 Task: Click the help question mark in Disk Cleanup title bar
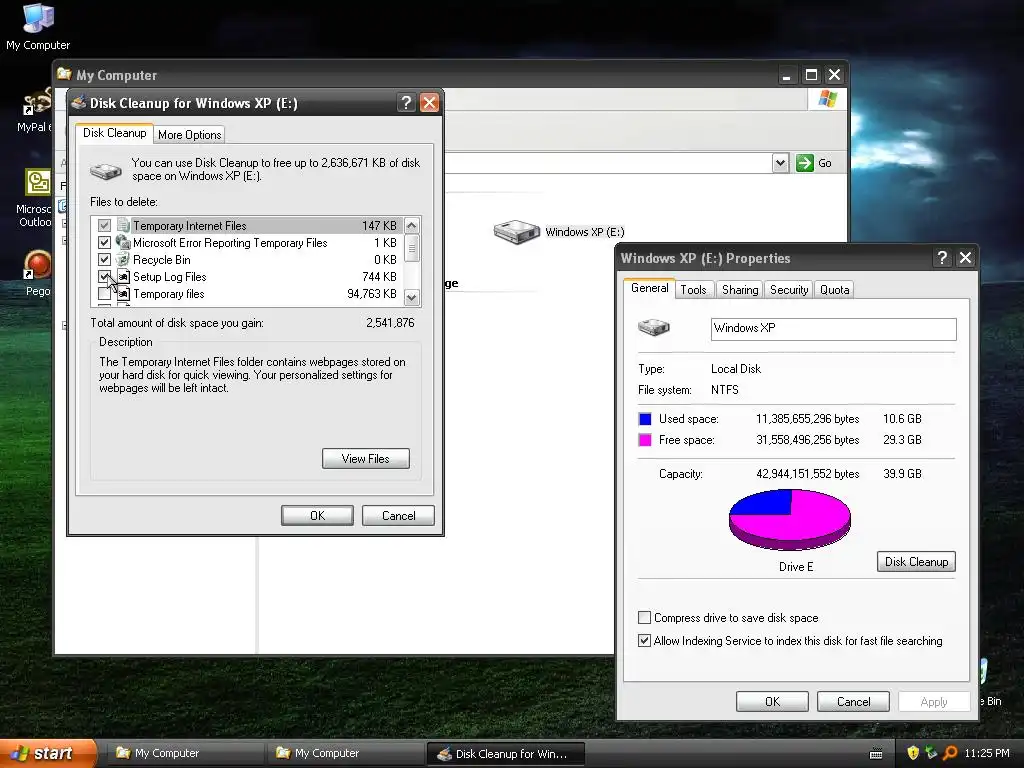(406, 103)
